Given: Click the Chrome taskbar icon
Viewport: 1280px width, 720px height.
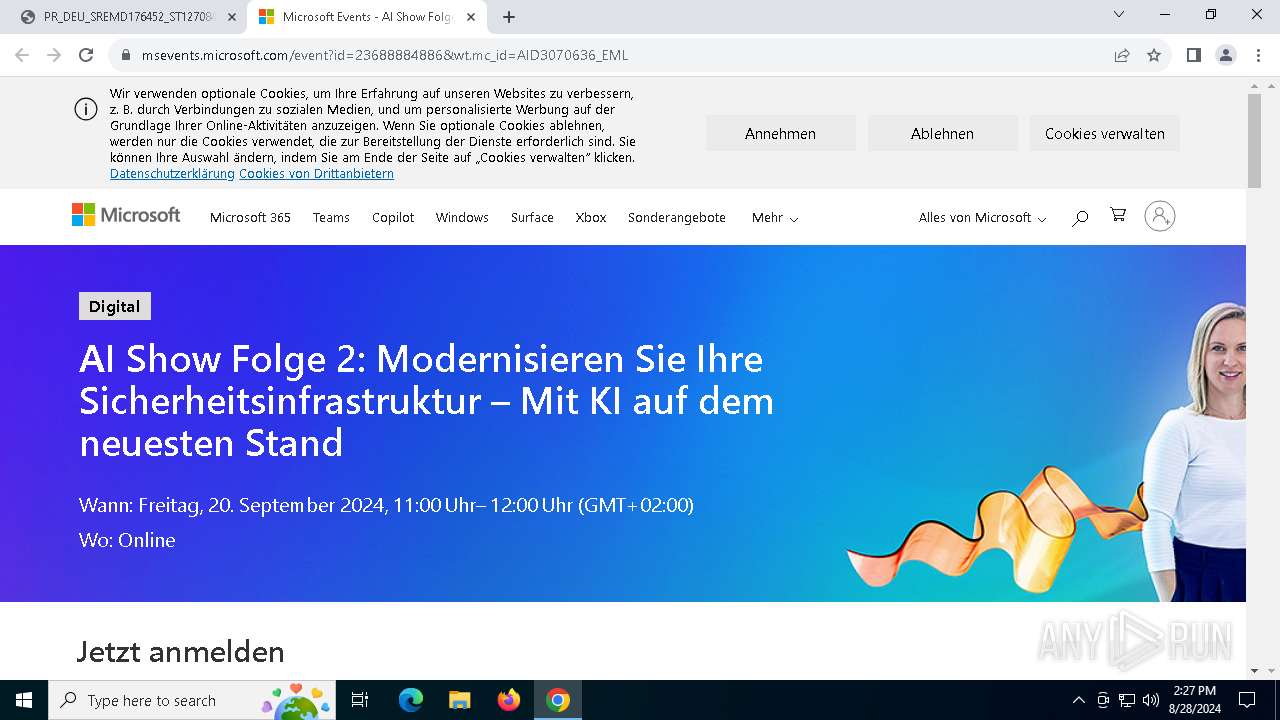Looking at the screenshot, I should coord(558,700).
